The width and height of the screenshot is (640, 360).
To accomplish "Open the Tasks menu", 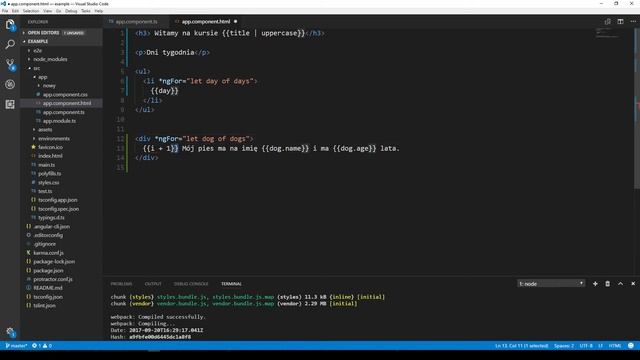I will pyautogui.click(x=86, y=11).
